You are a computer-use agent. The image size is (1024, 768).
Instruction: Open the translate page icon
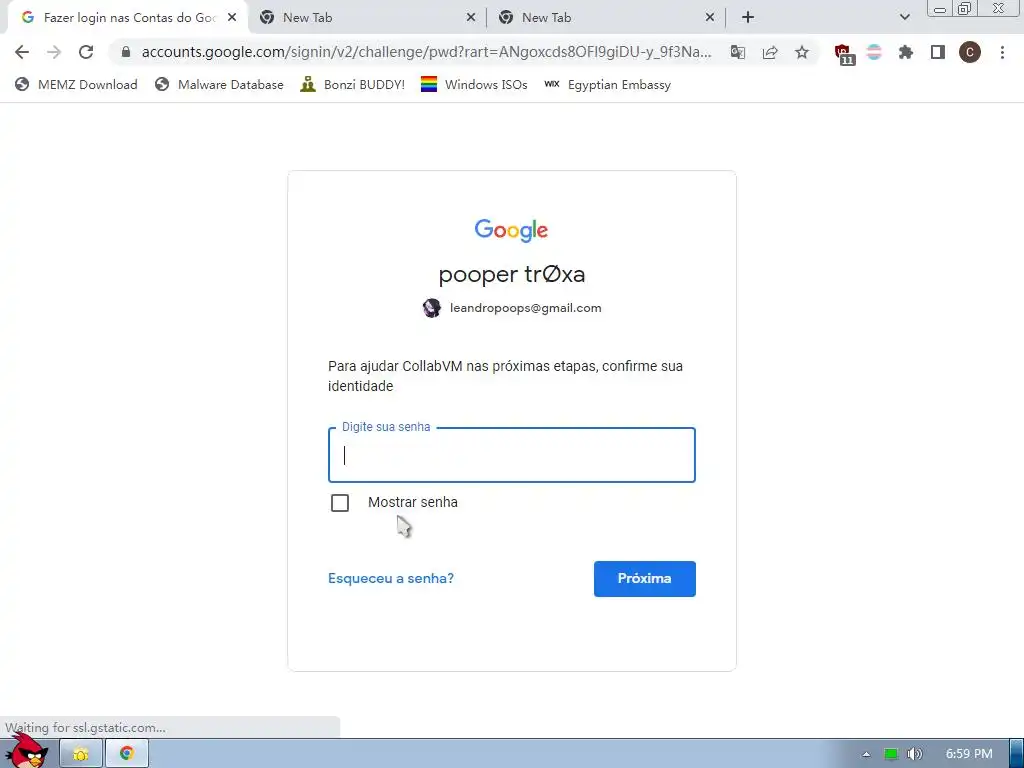(738, 52)
